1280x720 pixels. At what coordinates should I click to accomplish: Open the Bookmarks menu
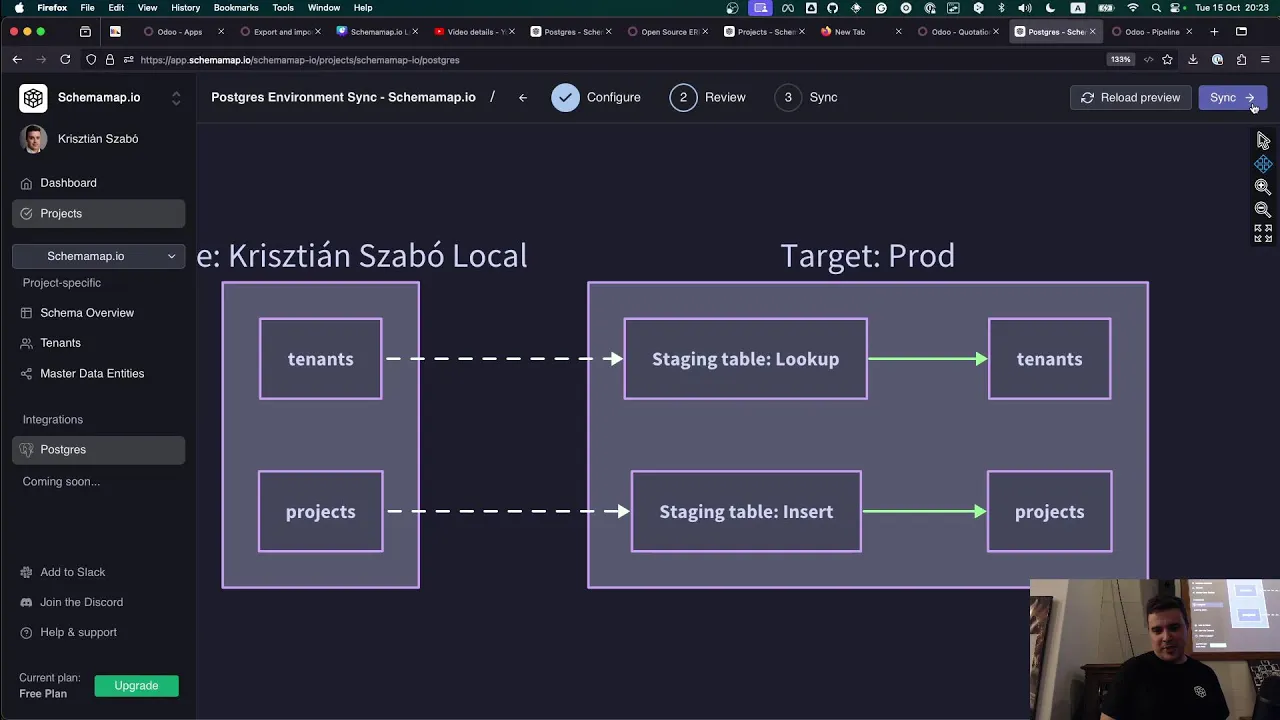(x=236, y=8)
